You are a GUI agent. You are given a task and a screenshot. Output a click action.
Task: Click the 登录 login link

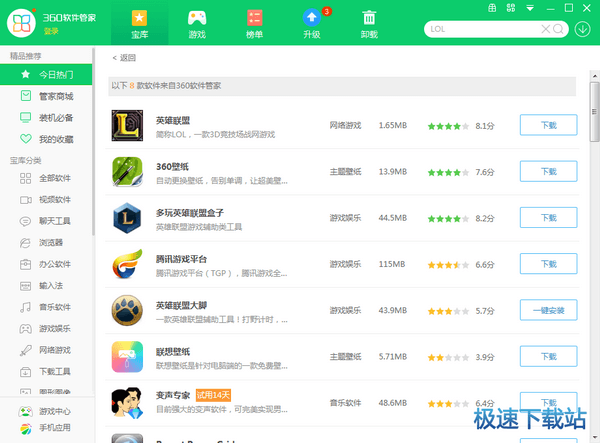pyautogui.click(x=51, y=31)
